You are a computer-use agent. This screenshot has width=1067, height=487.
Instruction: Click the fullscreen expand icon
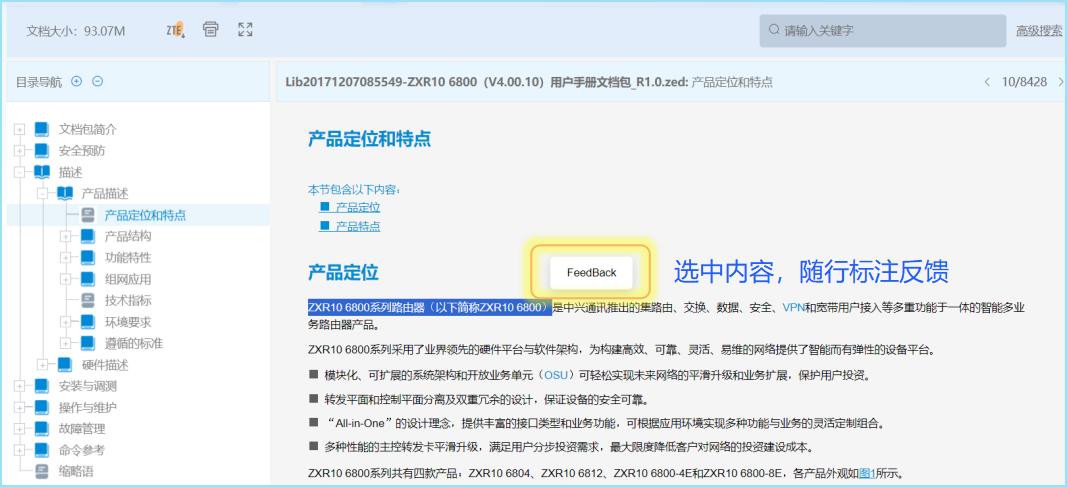tap(245, 30)
